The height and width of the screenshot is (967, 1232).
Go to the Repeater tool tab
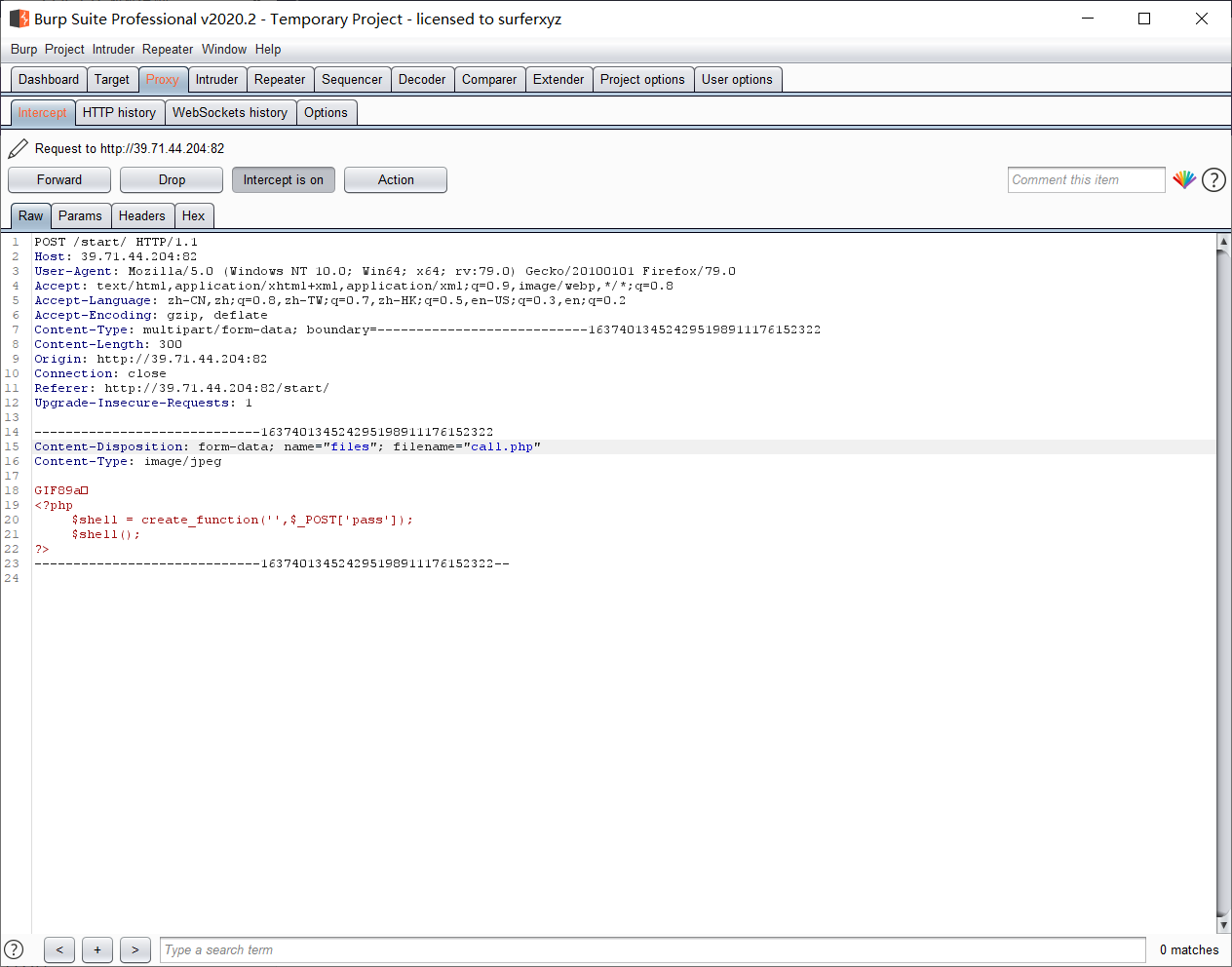point(280,80)
